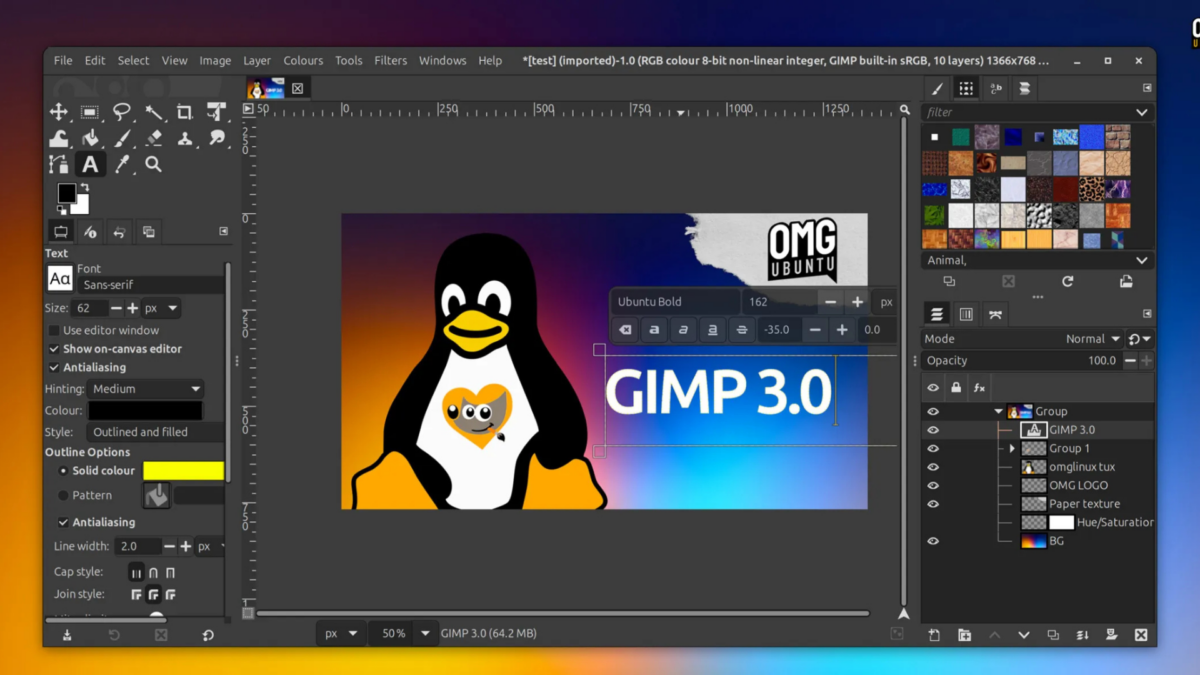
Task: Collapse the Group layer tree
Action: (997, 410)
